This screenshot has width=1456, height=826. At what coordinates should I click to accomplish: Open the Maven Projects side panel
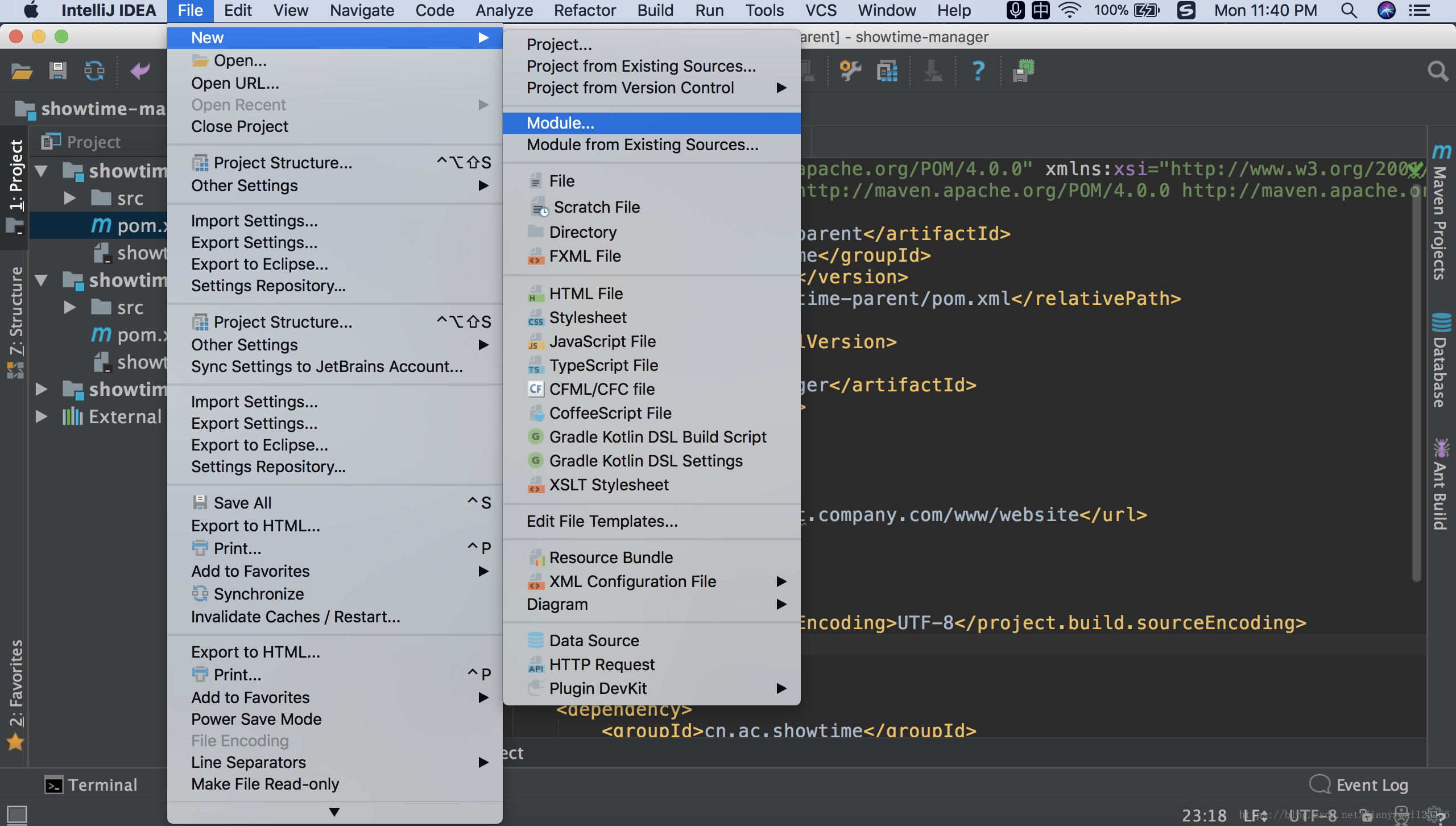pyautogui.click(x=1440, y=212)
